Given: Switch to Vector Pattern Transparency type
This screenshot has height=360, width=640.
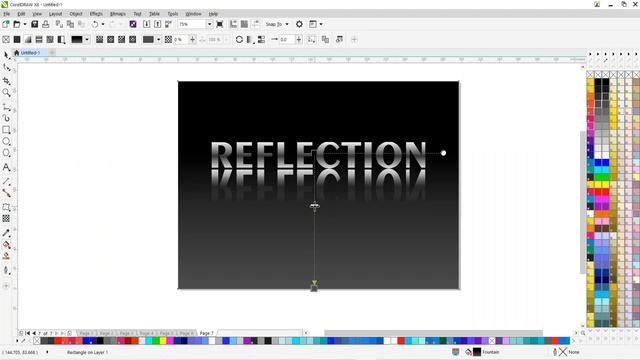Looking at the screenshot, I should (39, 40).
